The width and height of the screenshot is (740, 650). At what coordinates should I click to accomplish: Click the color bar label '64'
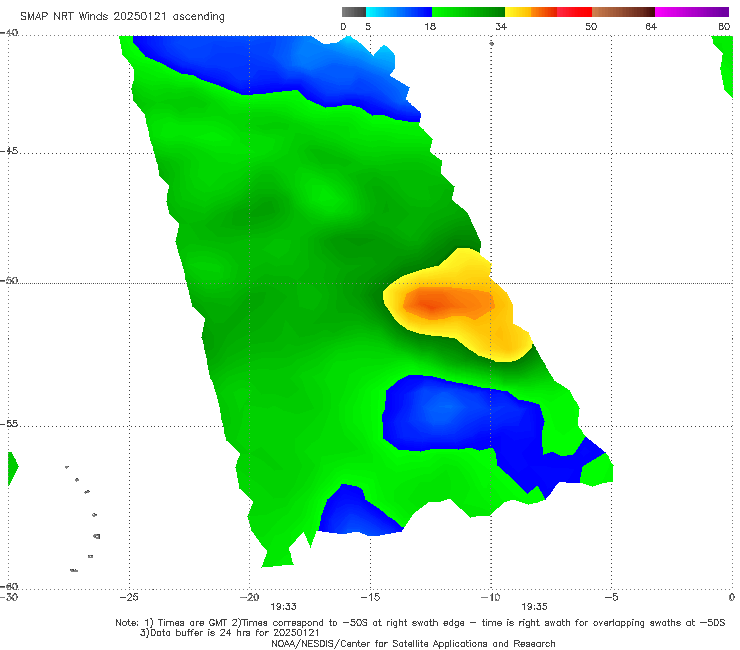651,26
